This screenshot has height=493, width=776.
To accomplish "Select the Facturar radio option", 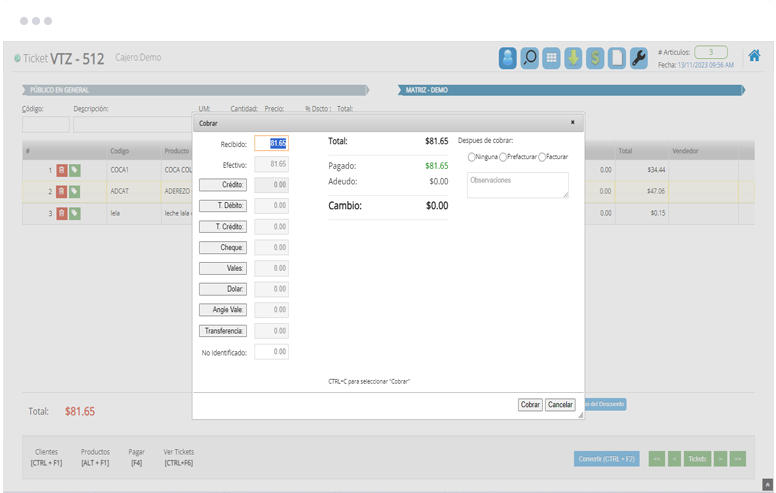I will click(x=542, y=157).
